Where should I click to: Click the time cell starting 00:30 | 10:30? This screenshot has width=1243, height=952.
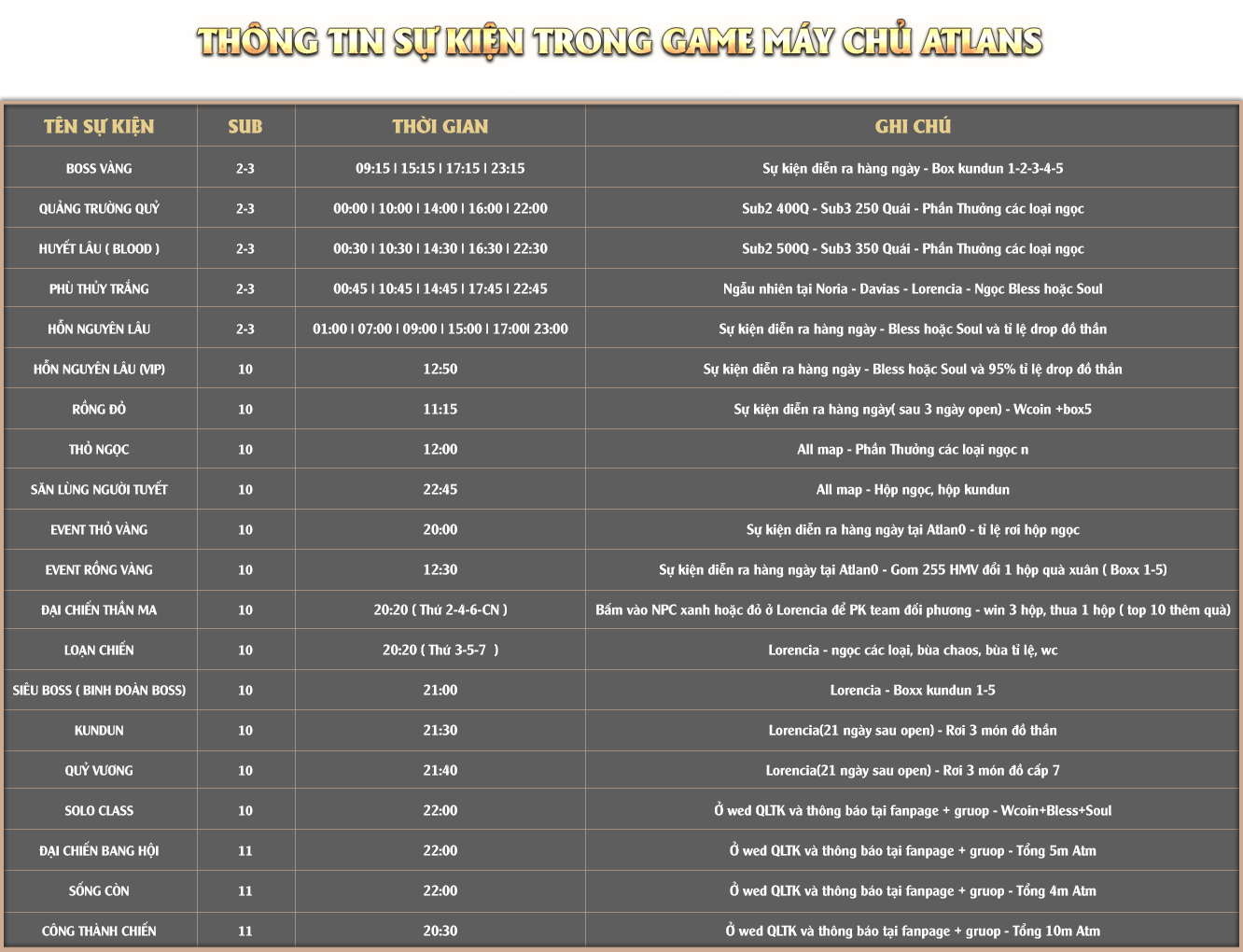(x=440, y=249)
